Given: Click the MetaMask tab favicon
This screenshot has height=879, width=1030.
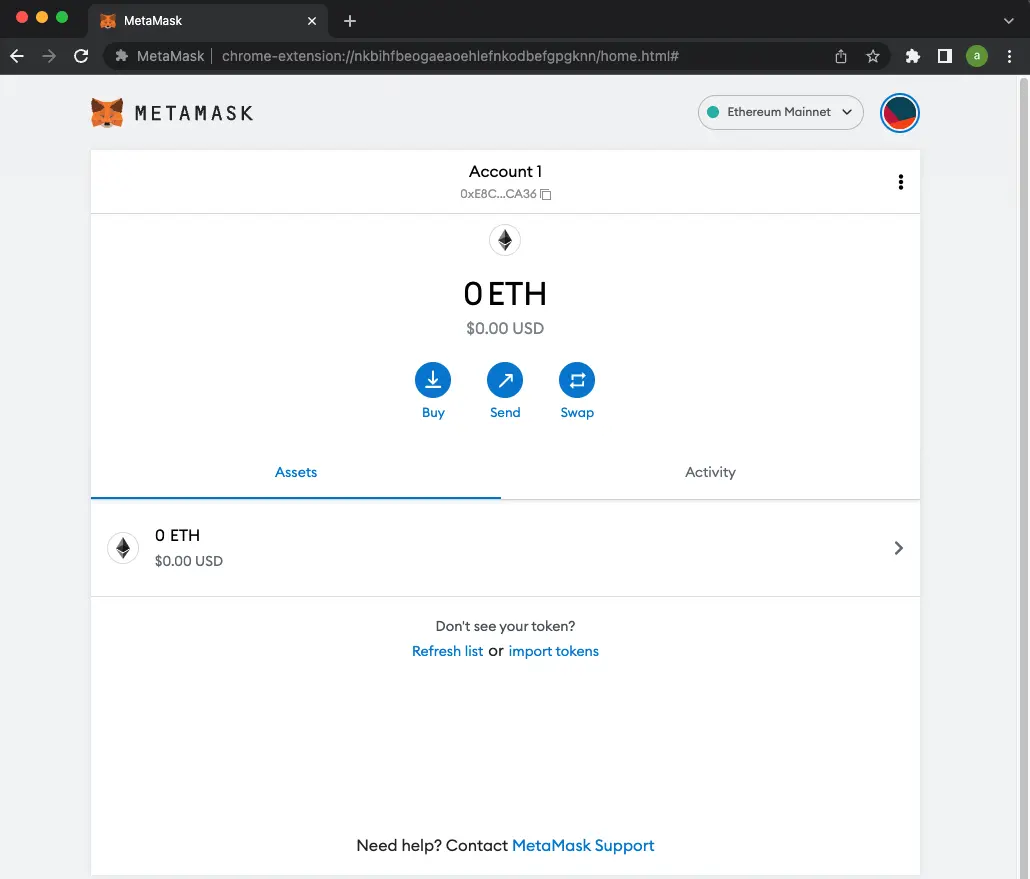Looking at the screenshot, I should coord(108,21).
